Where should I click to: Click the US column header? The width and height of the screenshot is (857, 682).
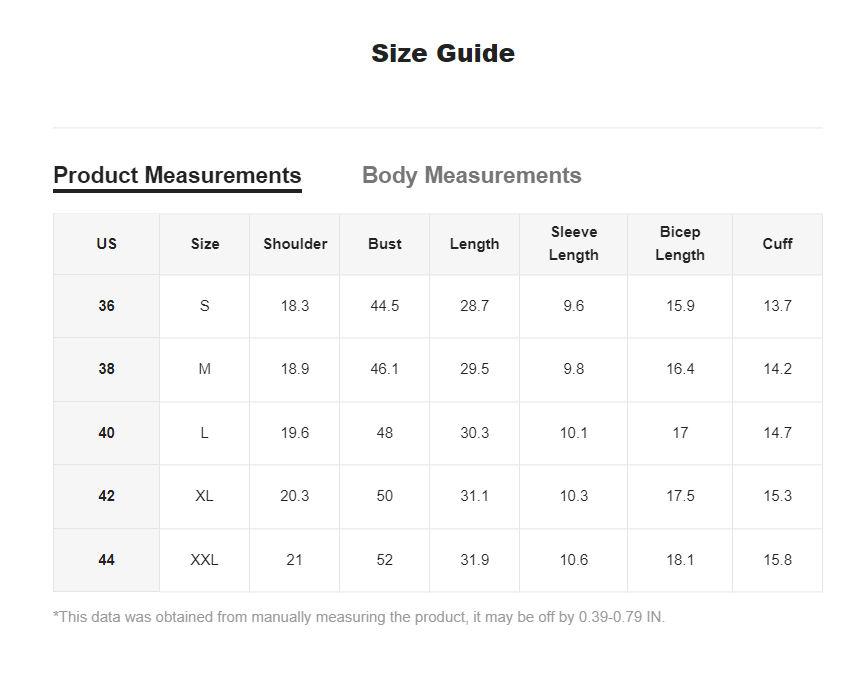(107, 244)
